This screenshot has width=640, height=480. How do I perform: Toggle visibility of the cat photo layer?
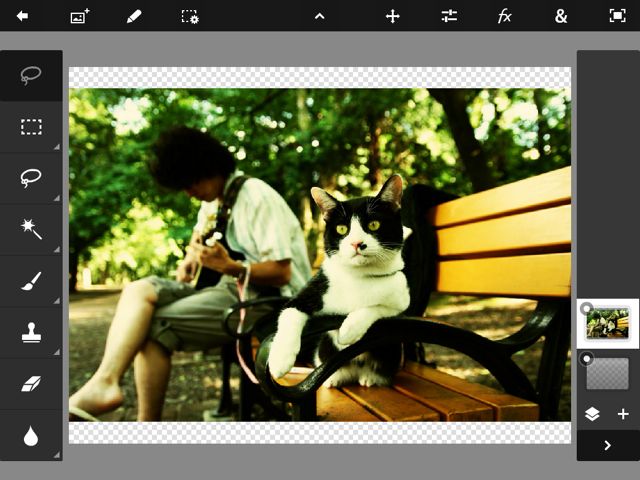pos(587,308)
